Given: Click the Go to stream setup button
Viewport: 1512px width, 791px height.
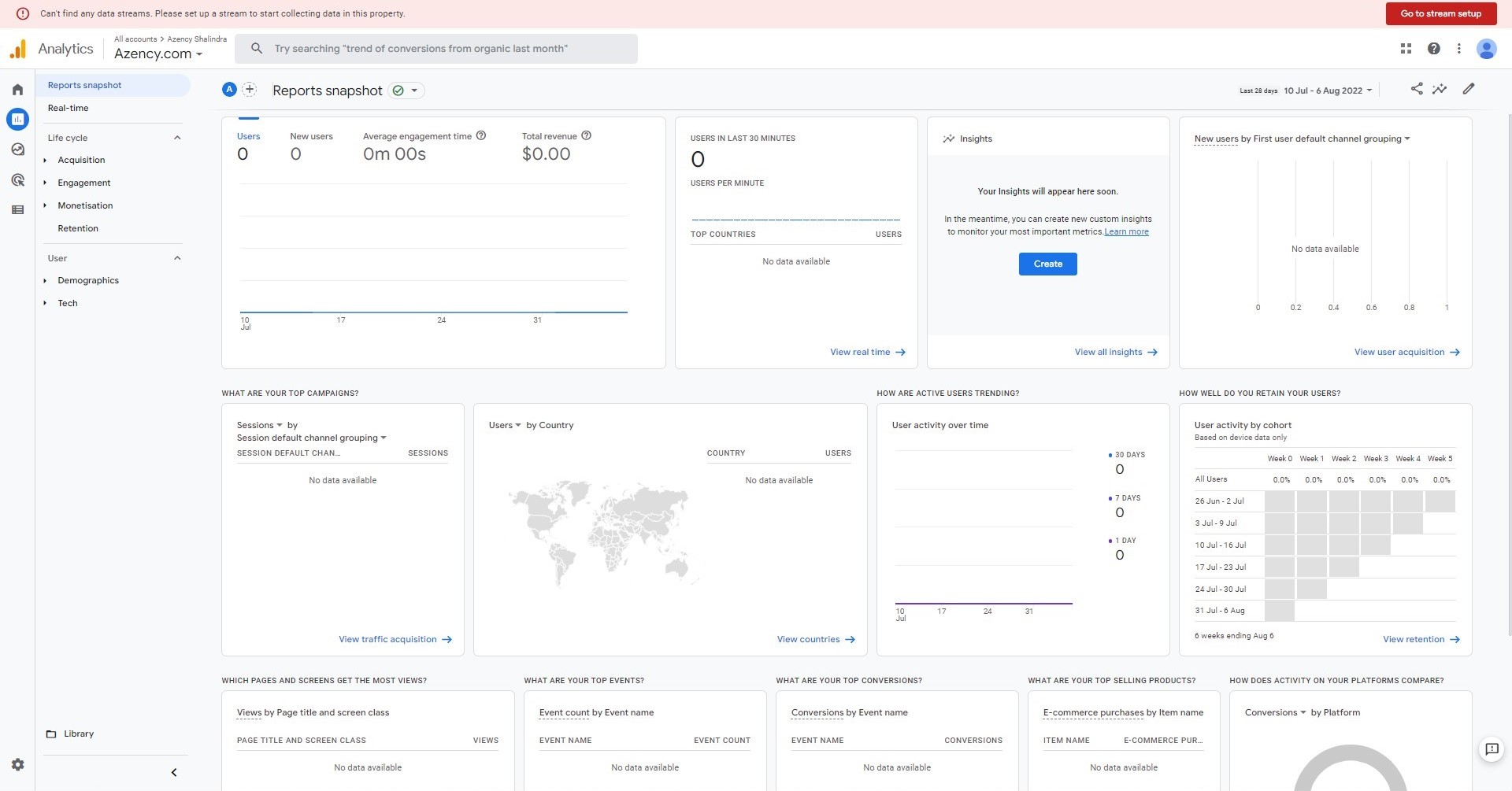Looking at the screenshot, I should pyautogui.click(x=1440, y=13).
